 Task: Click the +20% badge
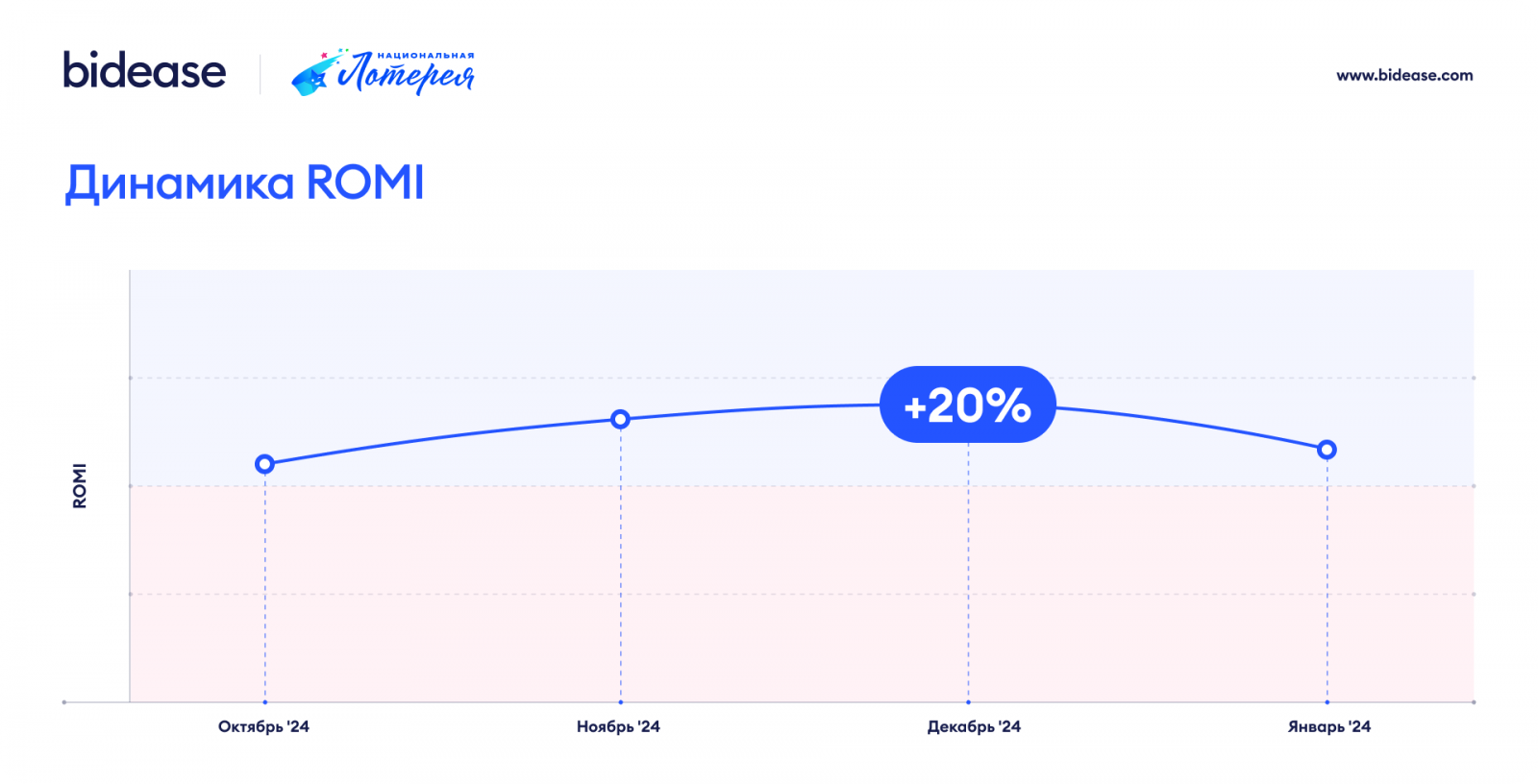click(967, 404)
